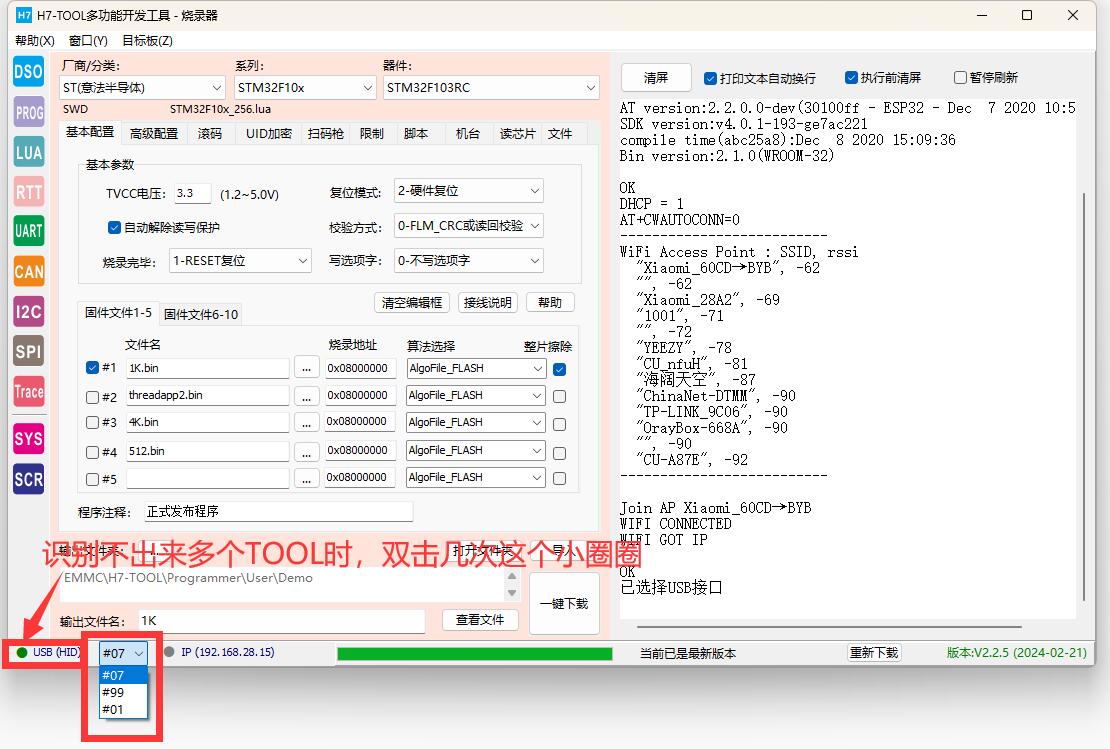Toggle 打印文本自动换行 checkbox

coord(710,78)
